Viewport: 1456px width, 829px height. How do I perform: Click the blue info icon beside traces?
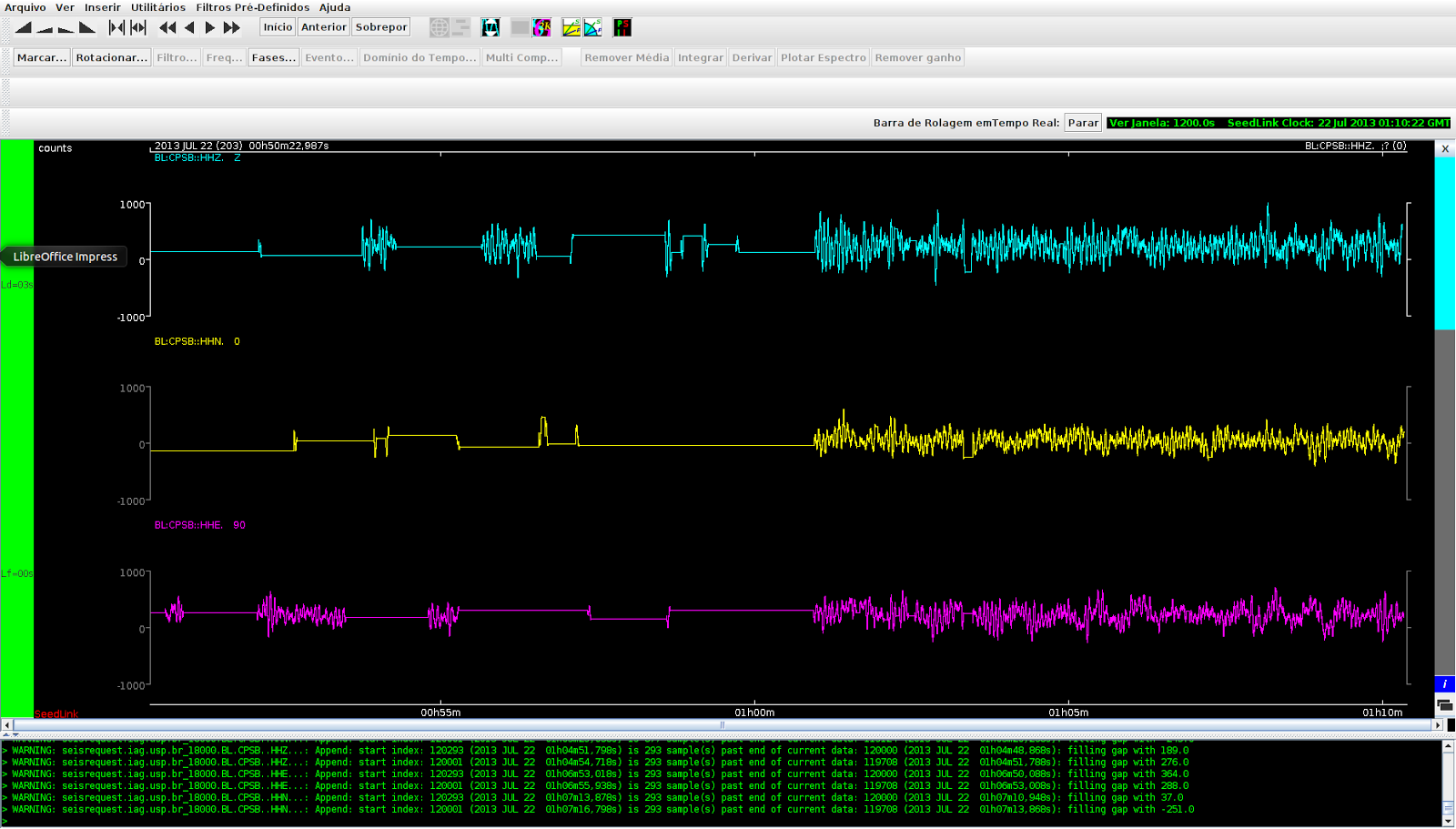[x=1444, y=683]
